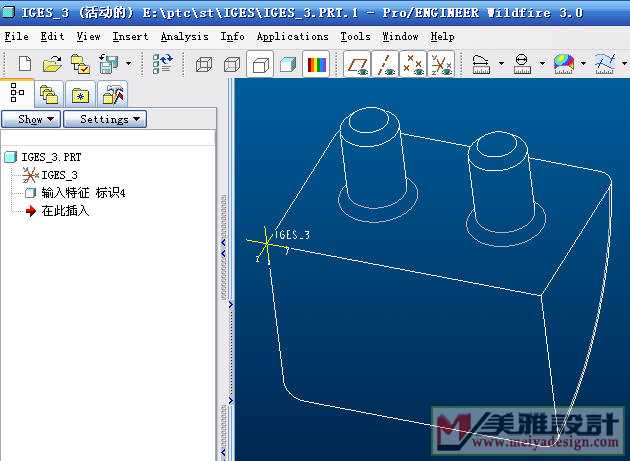
Task: Click the IGES_3 coordinate system label in viewport
Action: pyautogui.click(x=292, y=235)
